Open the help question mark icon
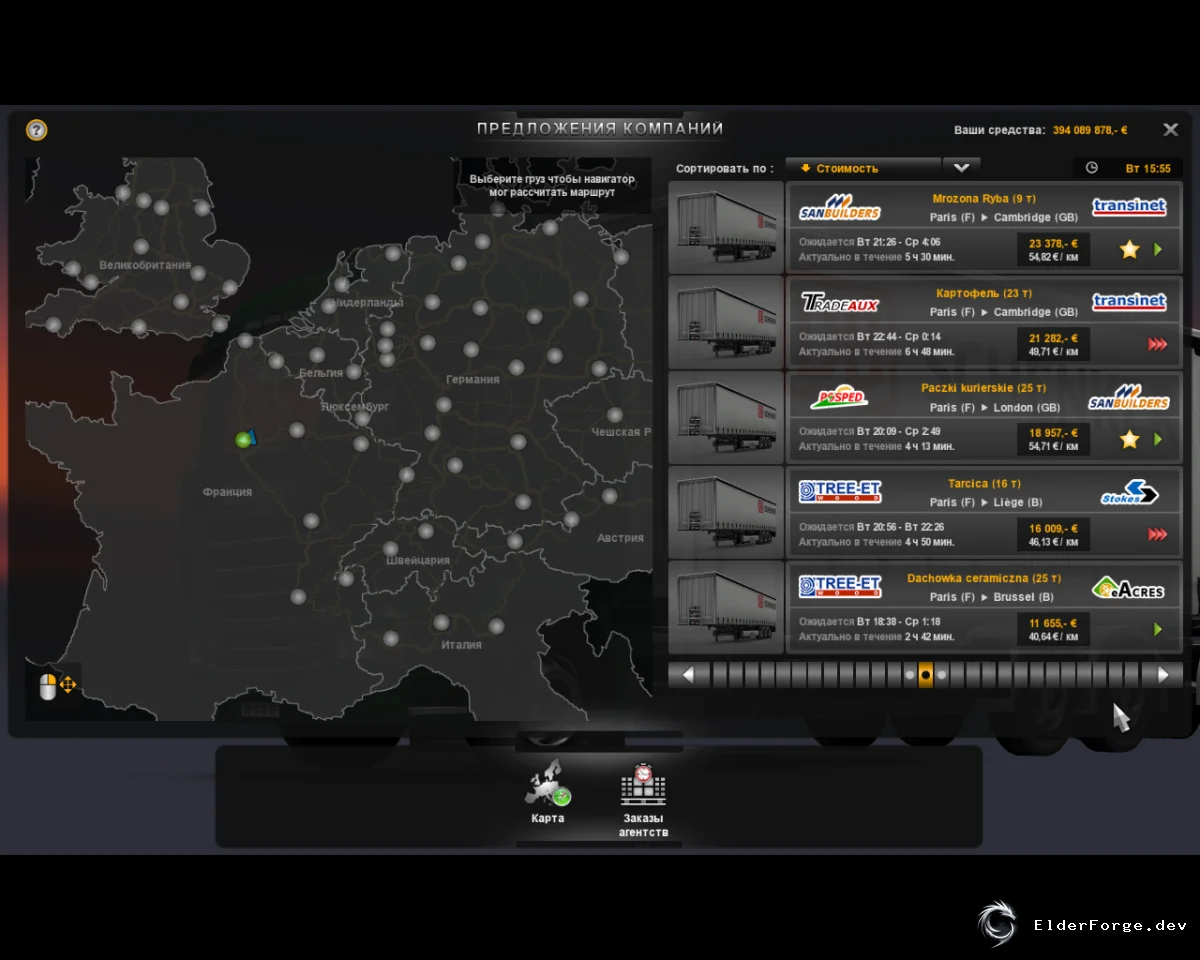Image resolution: width=1200 pixels, height=960 pixels. coord(37,130)
